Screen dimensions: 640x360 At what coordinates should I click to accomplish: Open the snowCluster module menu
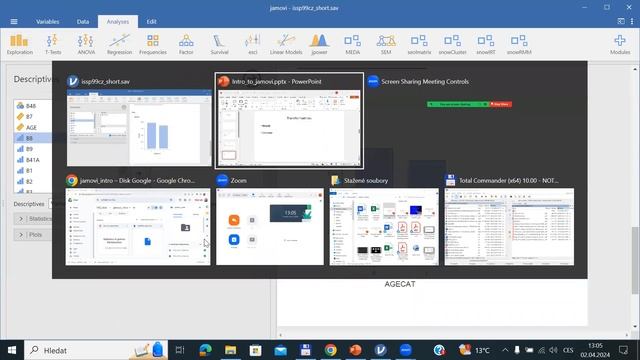[452, 44]
